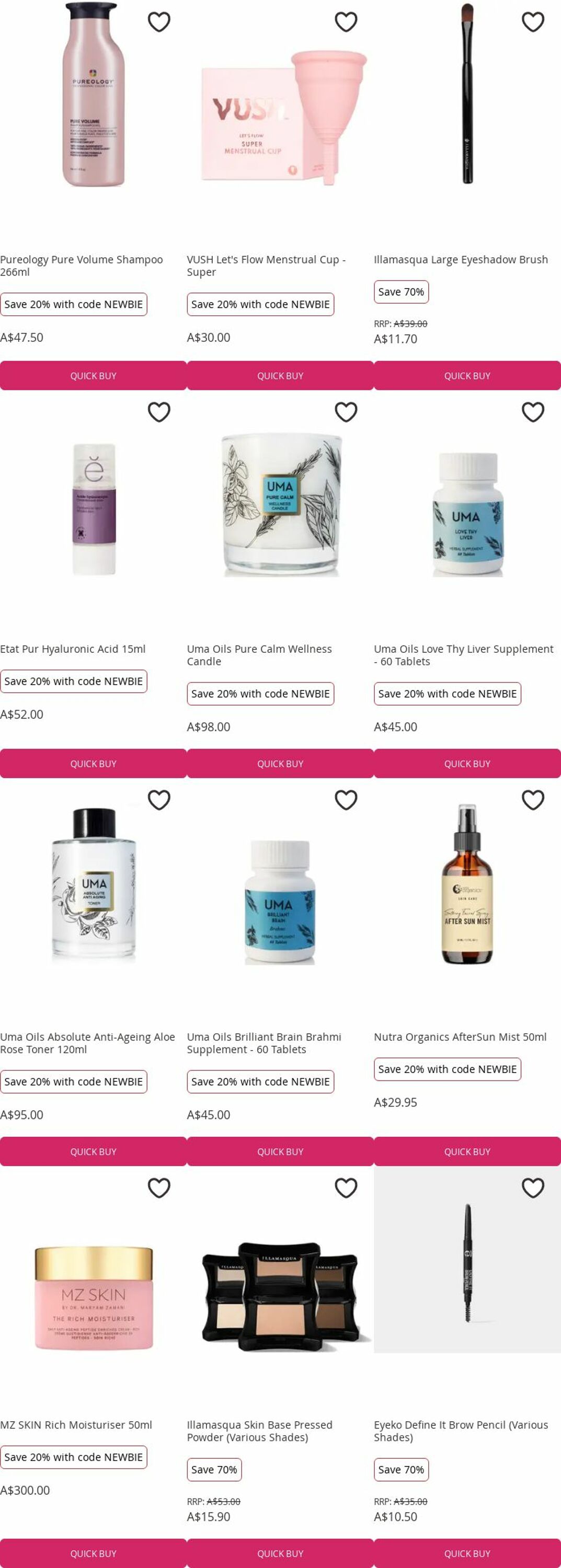Quick buy Nutra Organics AfterSun Mist
Viewport: 561px width, 1568px height.
(467, 1151)
